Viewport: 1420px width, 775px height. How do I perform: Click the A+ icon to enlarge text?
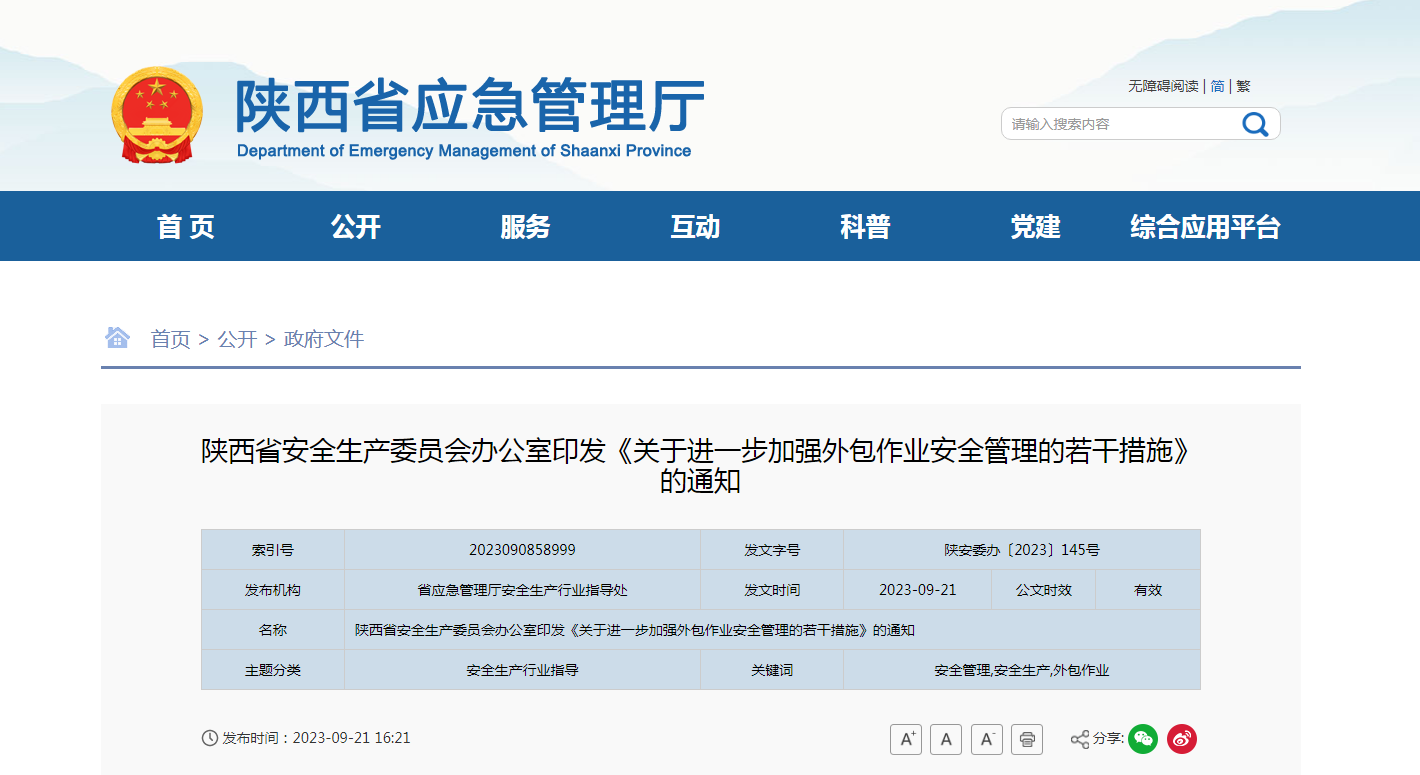click(906, 739)
